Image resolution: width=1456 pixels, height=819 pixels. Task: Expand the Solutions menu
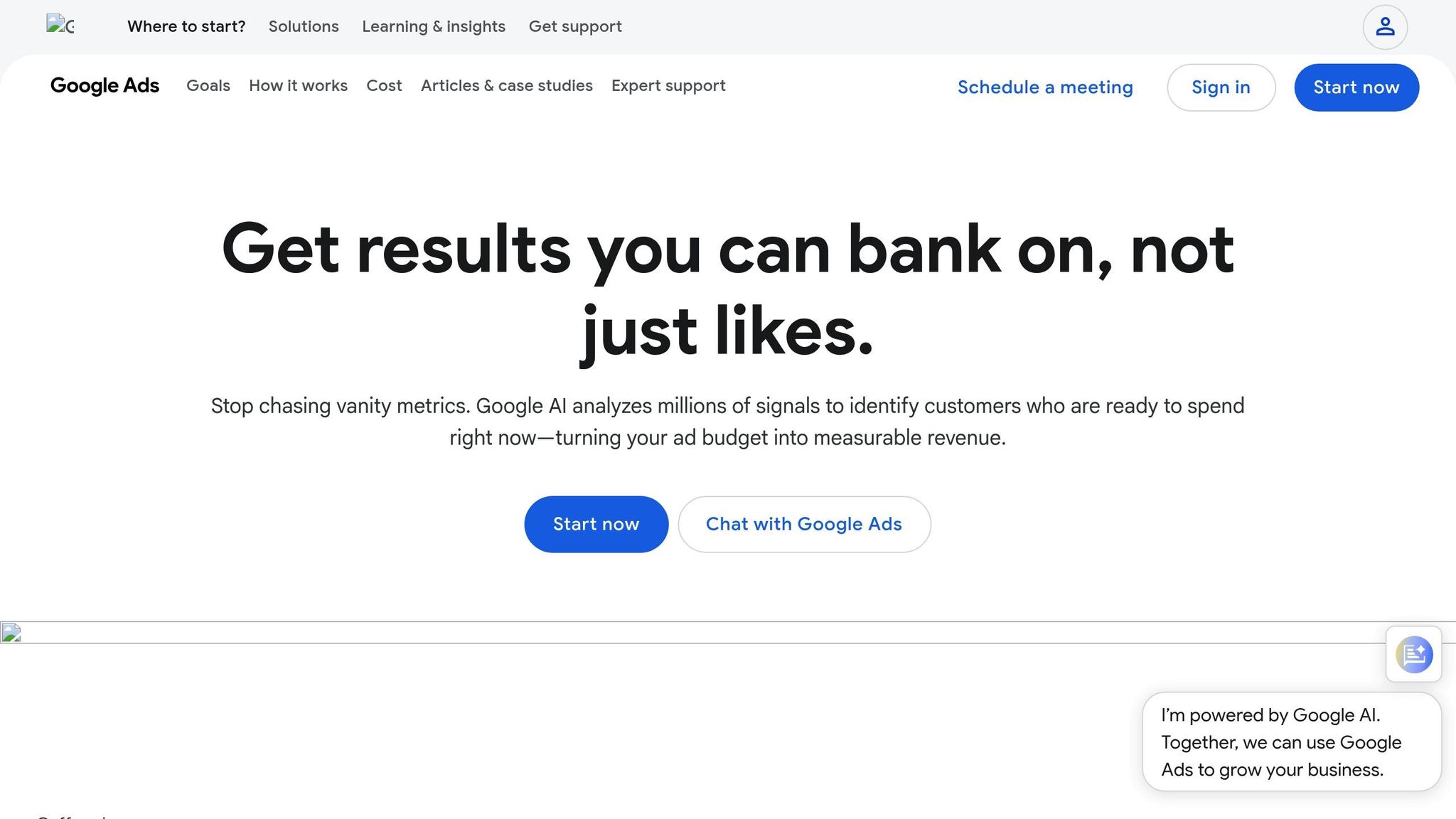pyautogui.click(x=304, y=26)
